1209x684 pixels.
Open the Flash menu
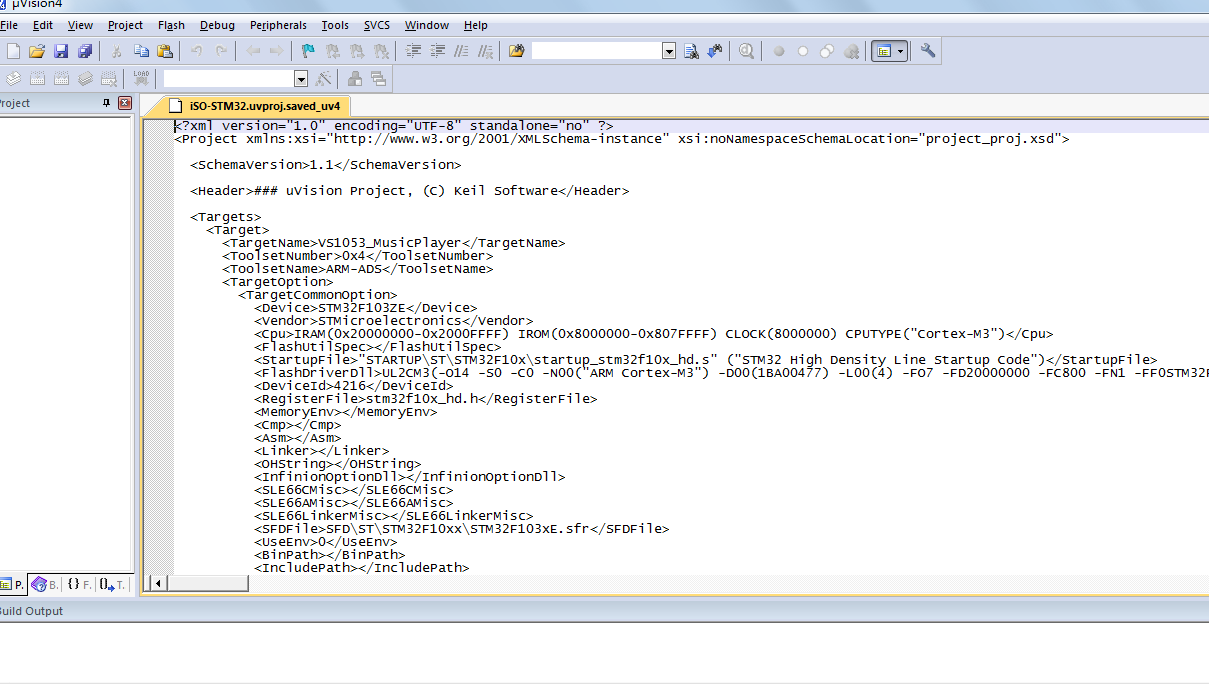pyautogui.click(x=171, y=25)
